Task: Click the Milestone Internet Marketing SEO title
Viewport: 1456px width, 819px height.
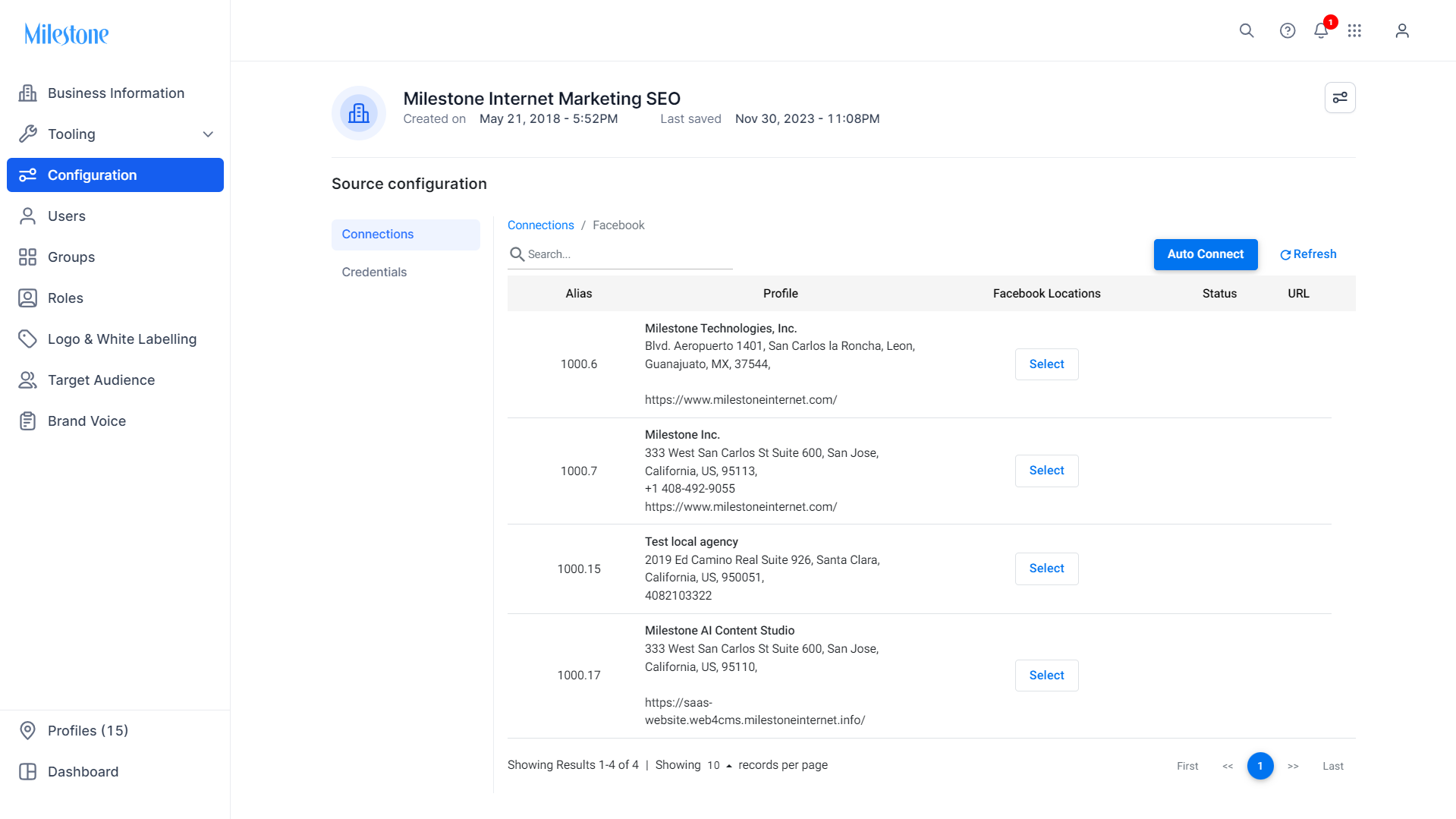Action: (x=542, y=99)
